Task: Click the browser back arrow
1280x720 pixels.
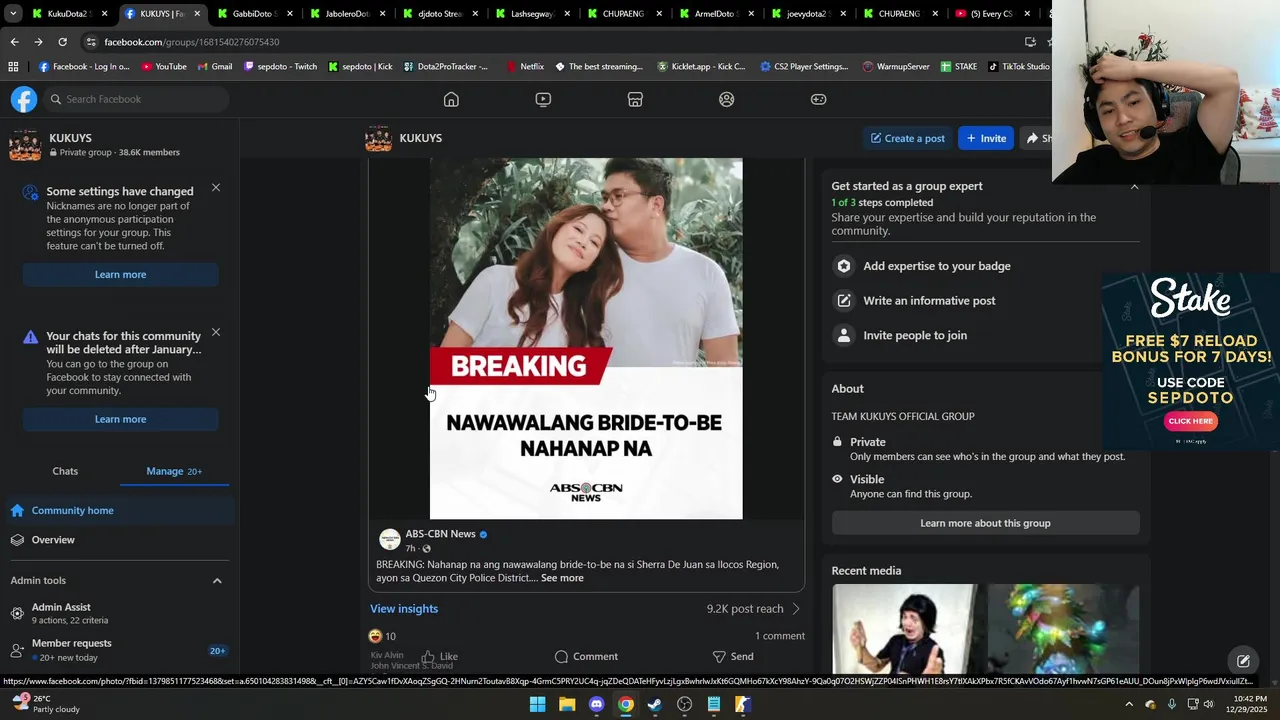Action: click(x=14, y=42)
